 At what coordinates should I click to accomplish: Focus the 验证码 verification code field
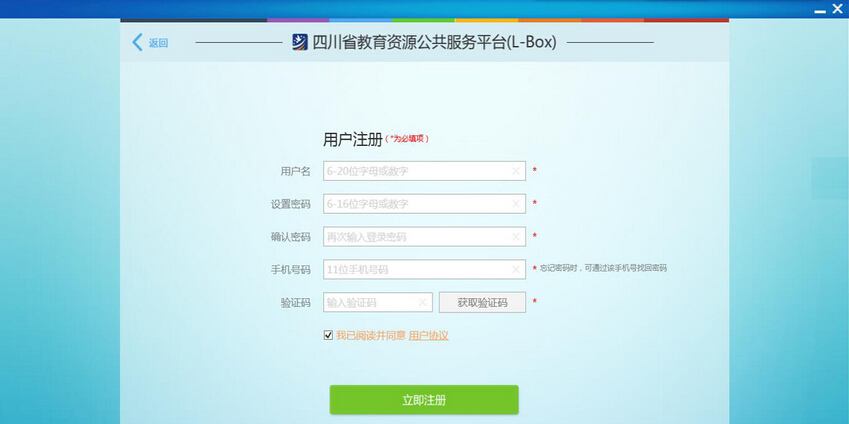click(x=378, y=302)
